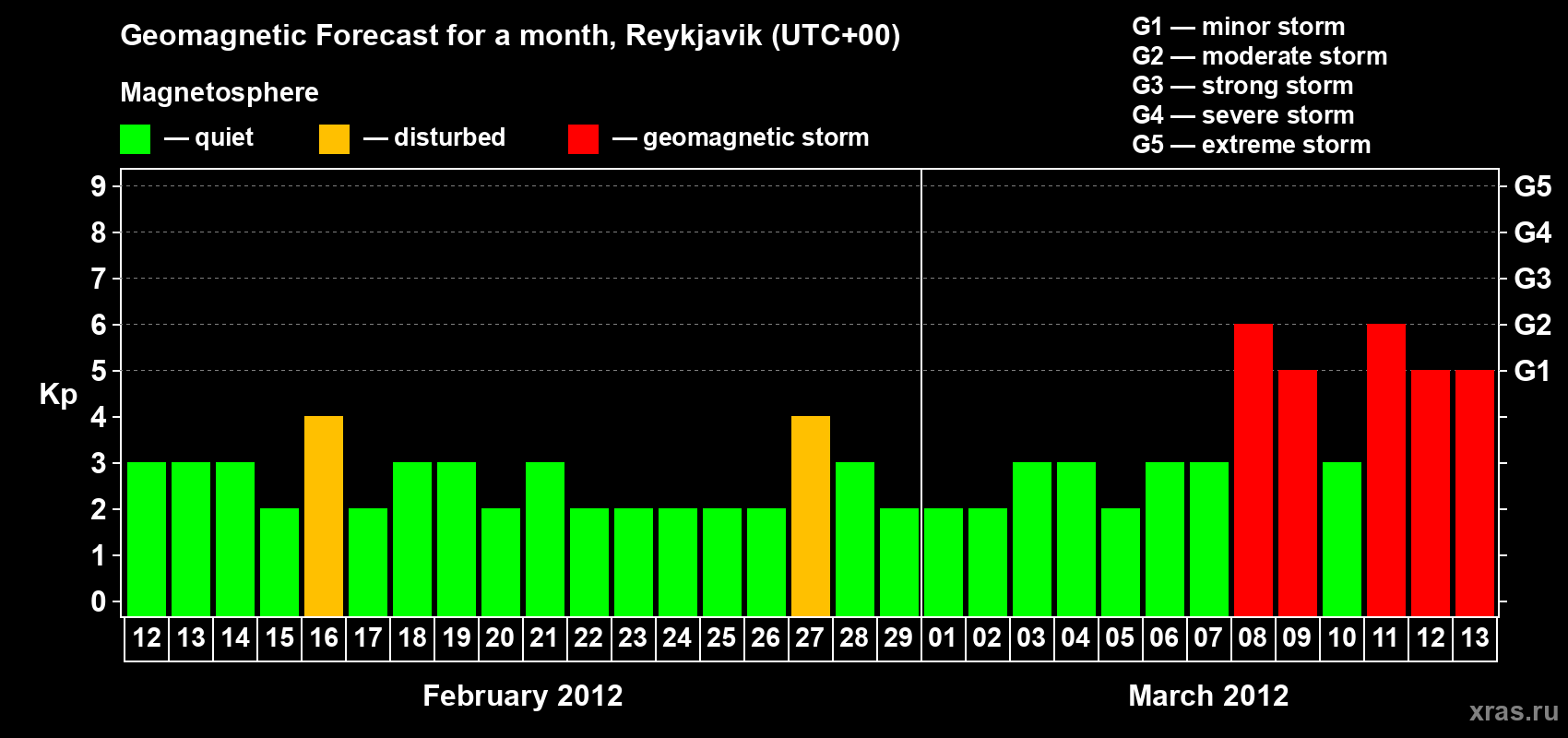
Task: Click the Kp value 0 on left axis
Action: click(98, 601)
